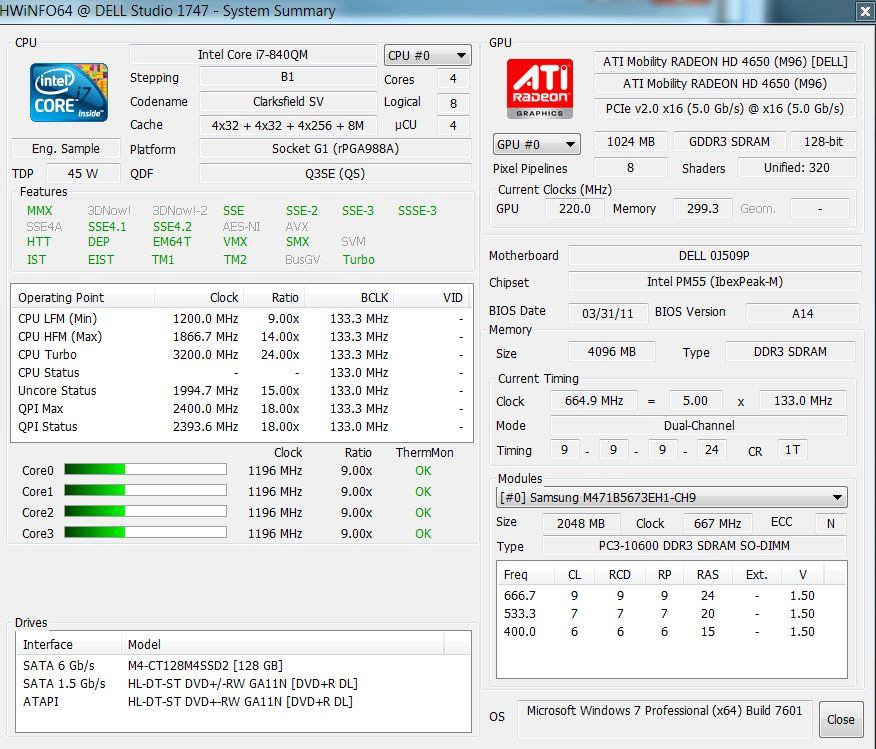
Task: Click the GPU clock value 220.0
Action: (x=575, y=208)
